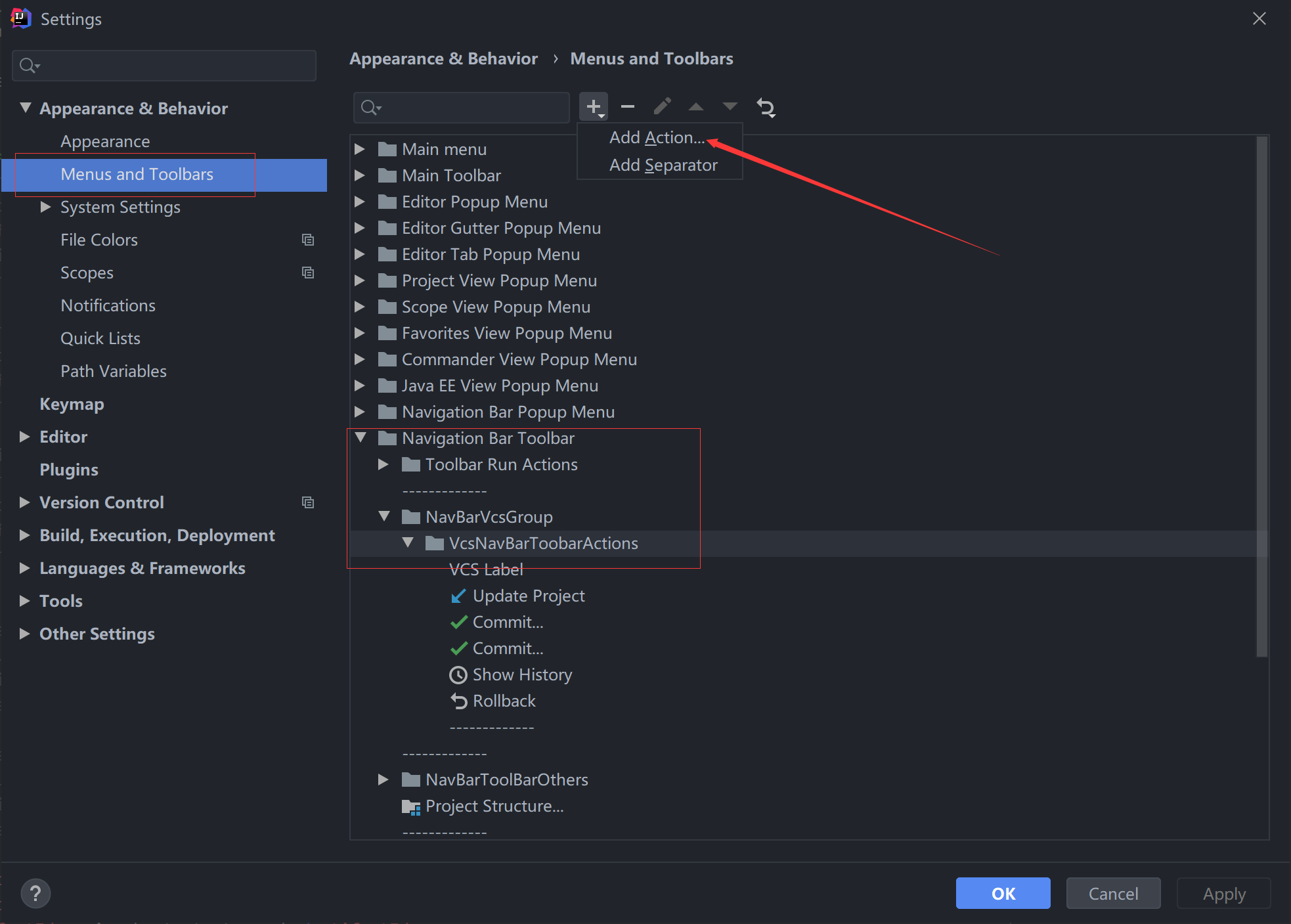Click the plus Add toolbar icon
The width and height of the screenshot is (1291, 924).
(594, 106)
